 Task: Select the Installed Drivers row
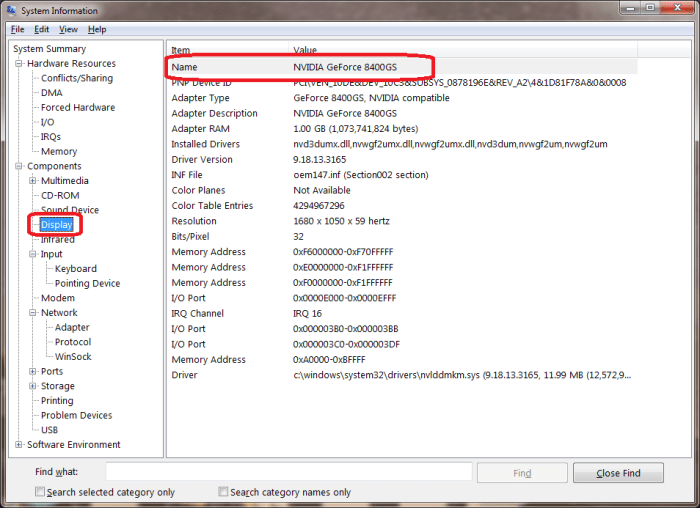402,144
